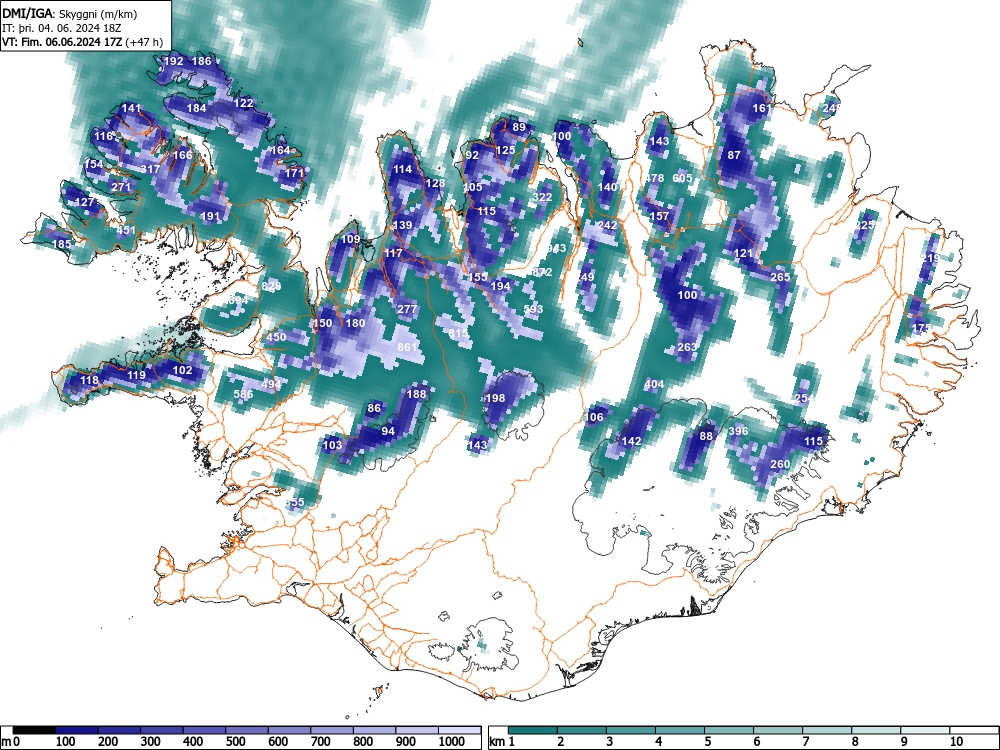Click the visibility value '260' on map

coord(781,464)
